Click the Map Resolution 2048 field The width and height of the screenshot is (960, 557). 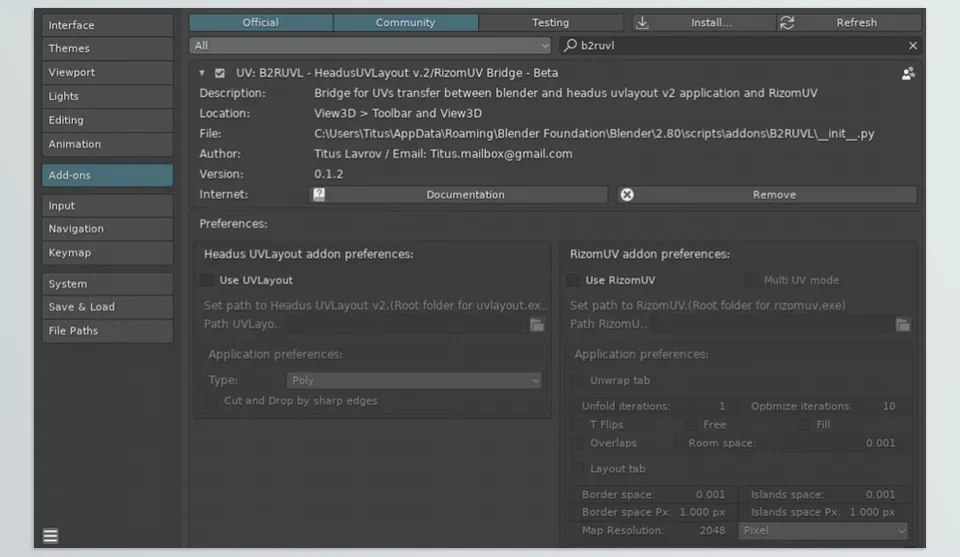click(x=652, y=531)
